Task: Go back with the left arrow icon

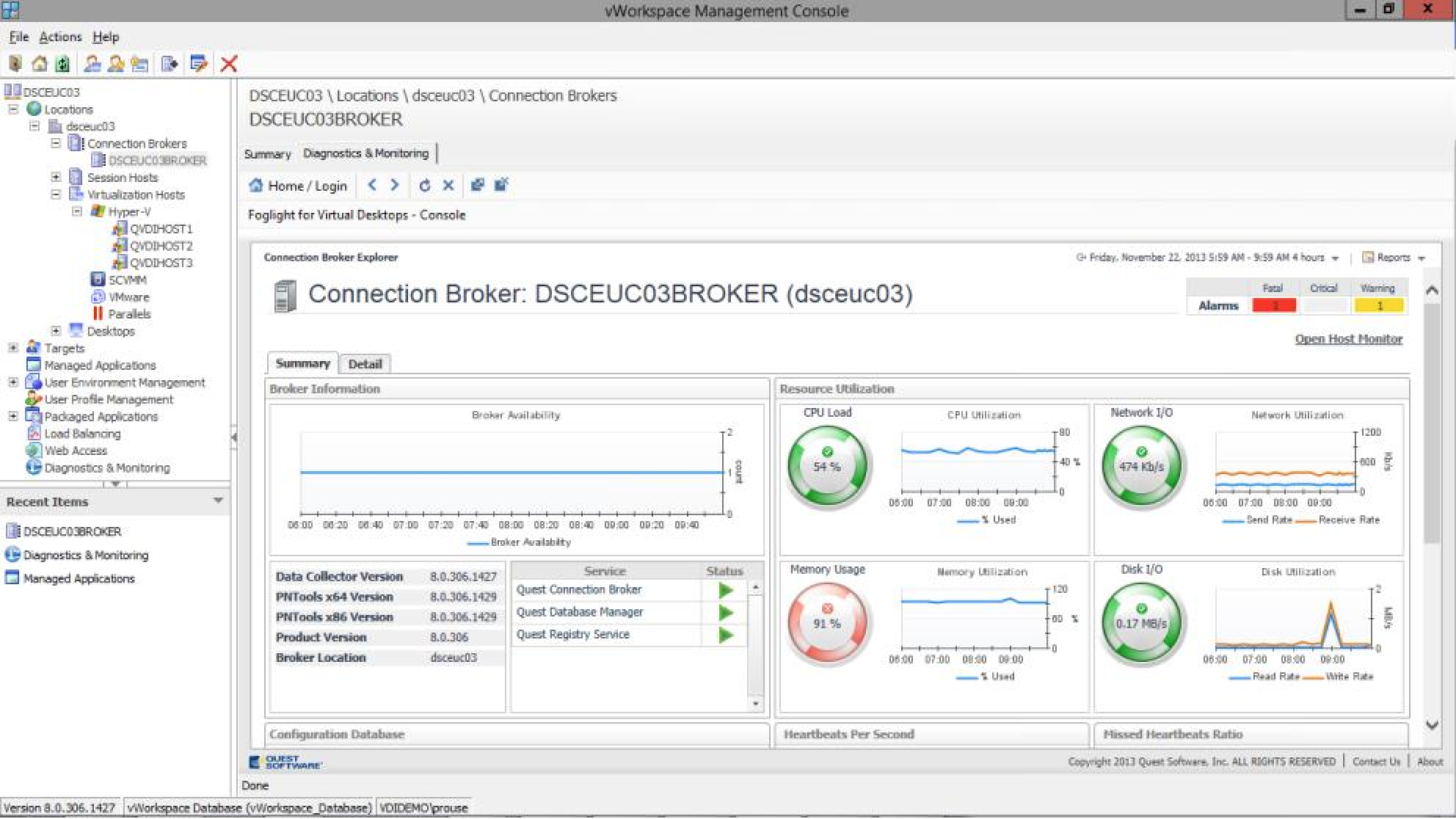Action: coord(372,185)
